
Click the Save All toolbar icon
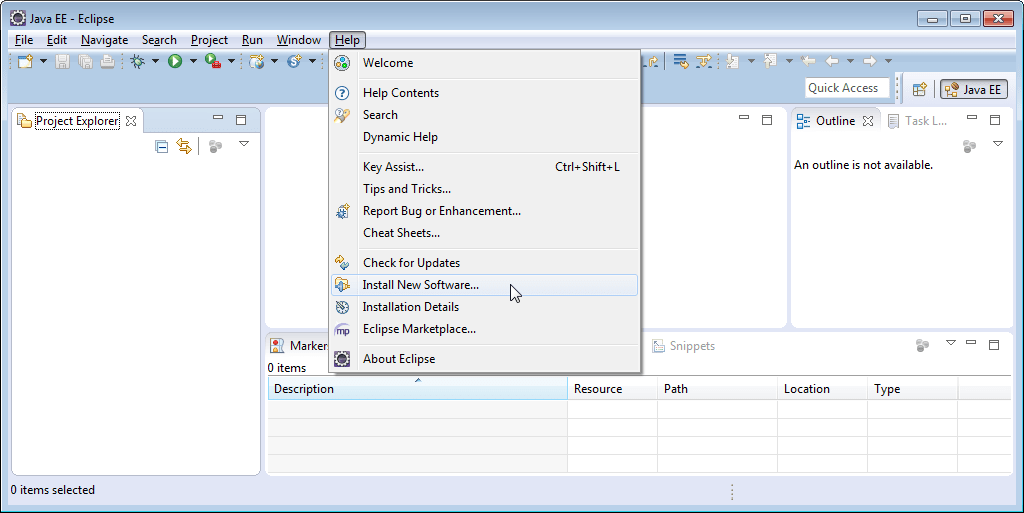(85, 61)
